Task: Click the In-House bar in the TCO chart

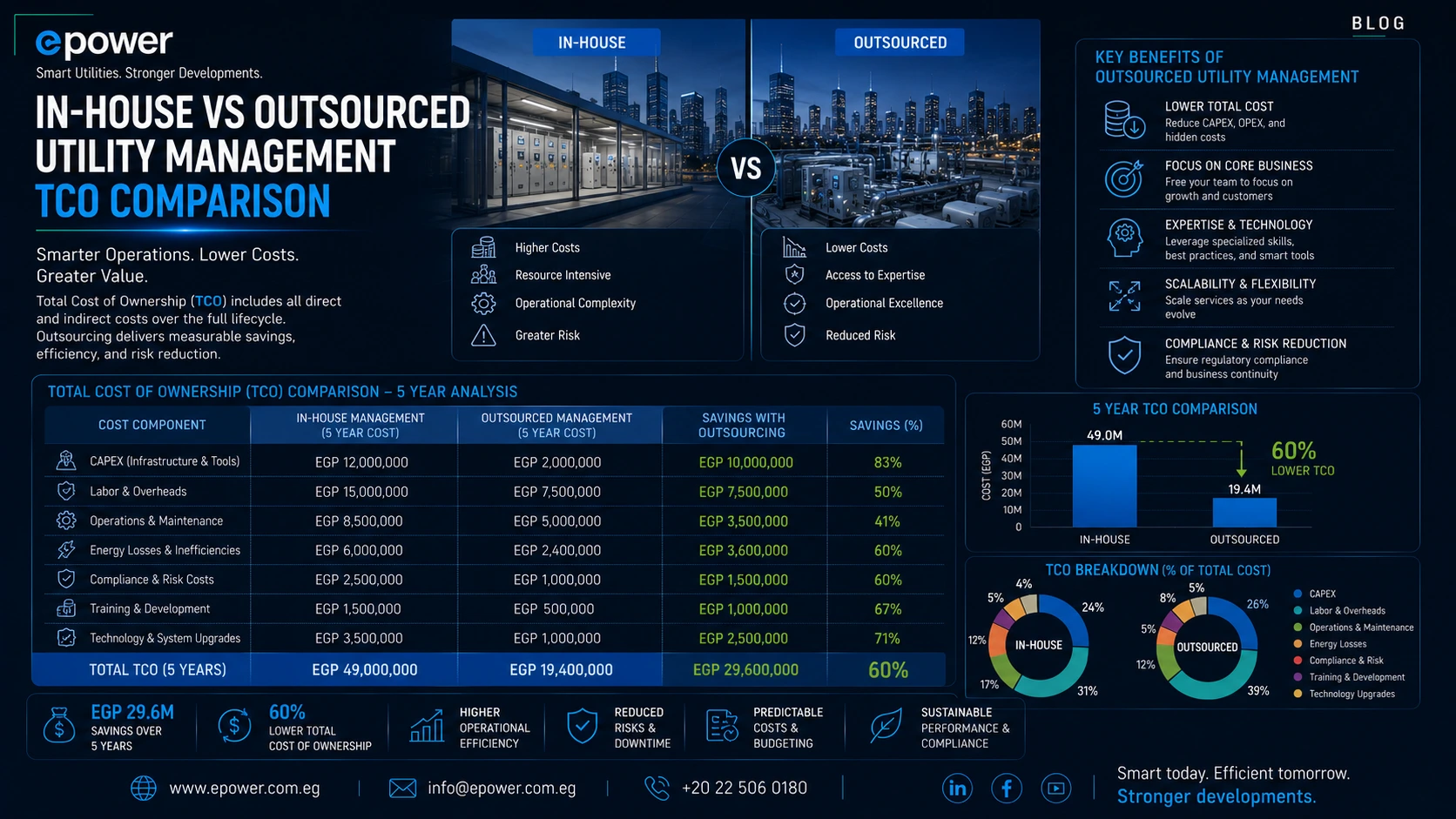Action: (1104, 486)
